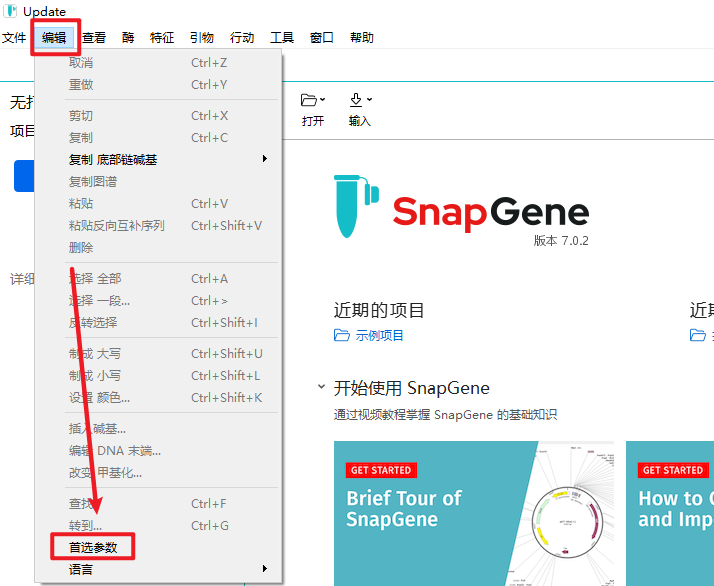
Task: Open the dropdown arrow next to 输入
Action: click(x=370, y=99)
